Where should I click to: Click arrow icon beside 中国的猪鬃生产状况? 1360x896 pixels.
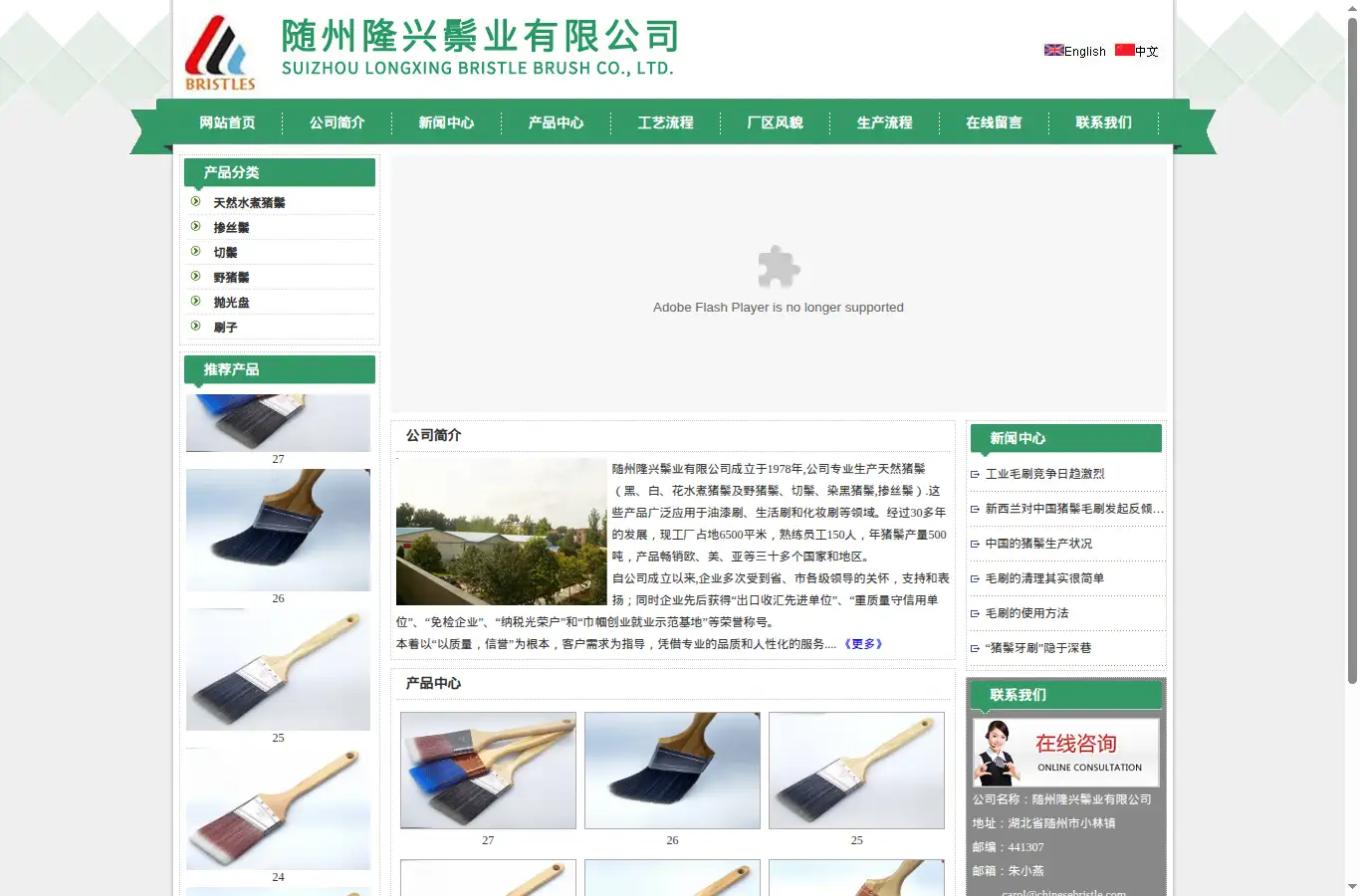pos(975,545)
